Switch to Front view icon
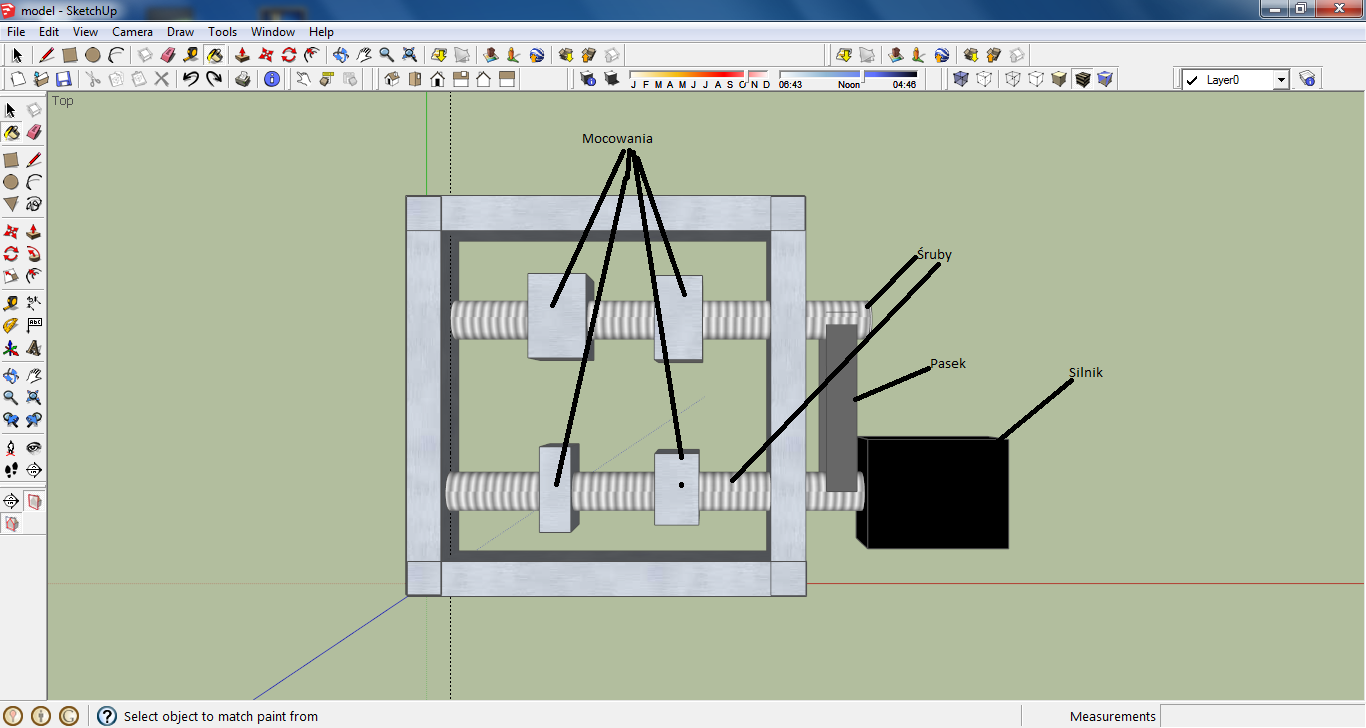Screen dimensions: 1366x728 [437, 78]
